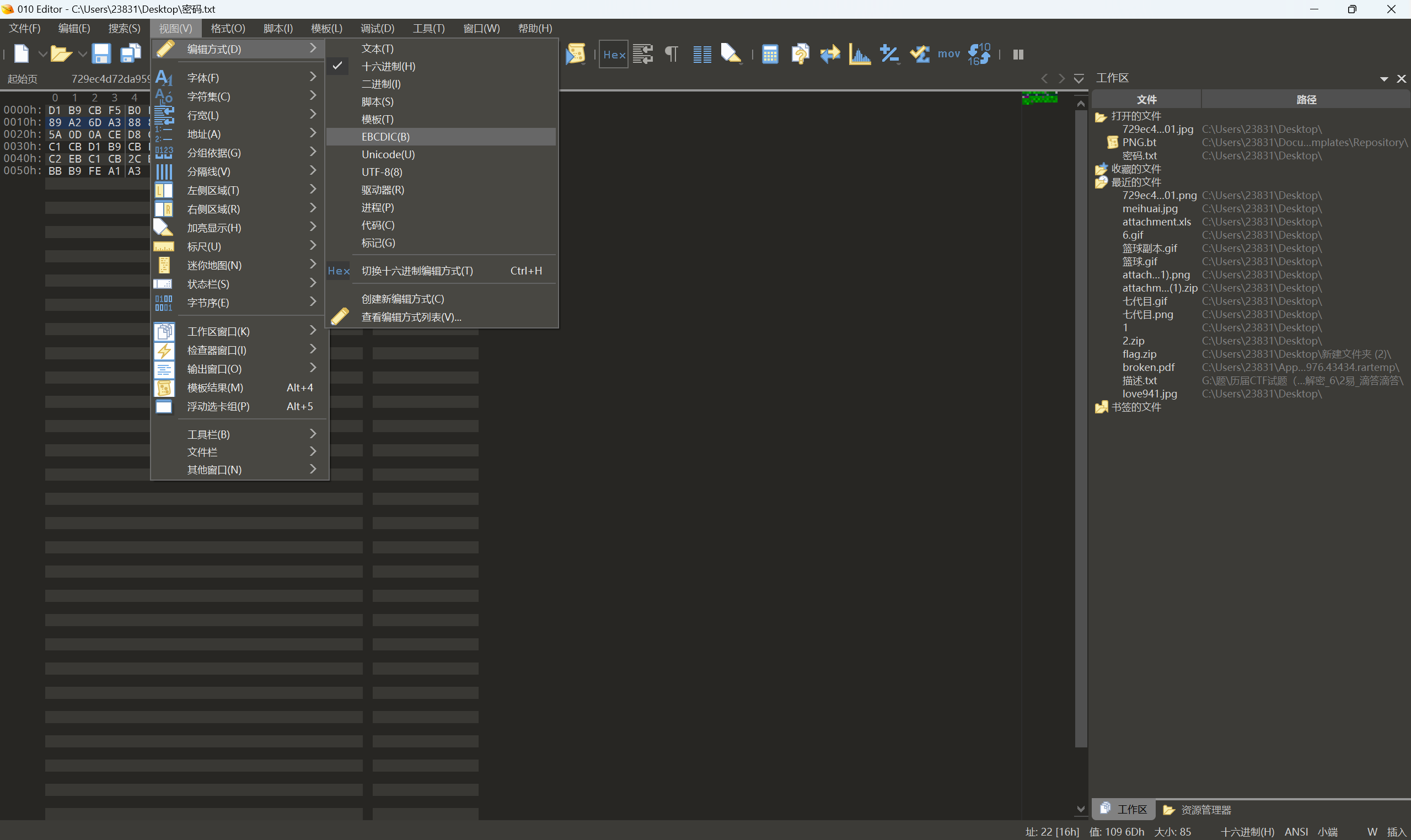Click the mini map color strip
The width and height of the screenshot is (1411, 840).
pyautogui.click(x=1039, y=98)
